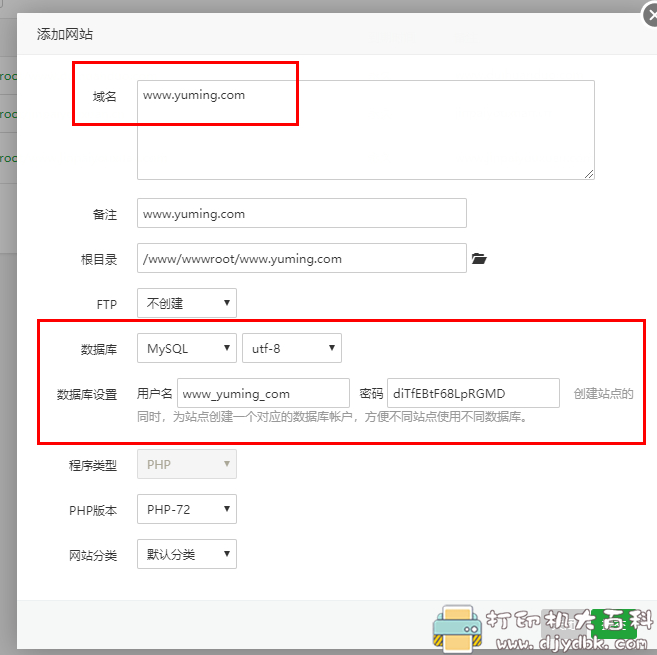Click the 网站分类 label text
Screen dimensions: 657x655
(93, 556)
